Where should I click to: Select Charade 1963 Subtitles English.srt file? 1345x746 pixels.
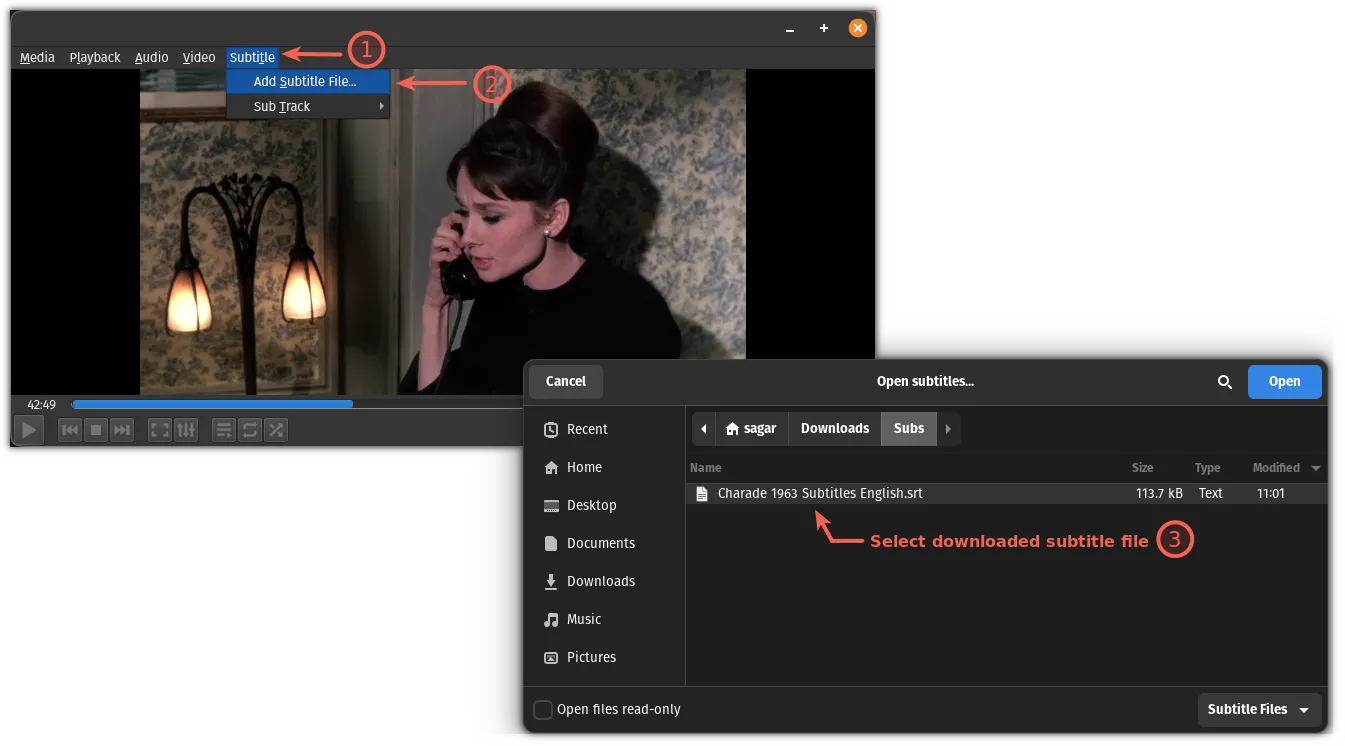pos(820,493)
